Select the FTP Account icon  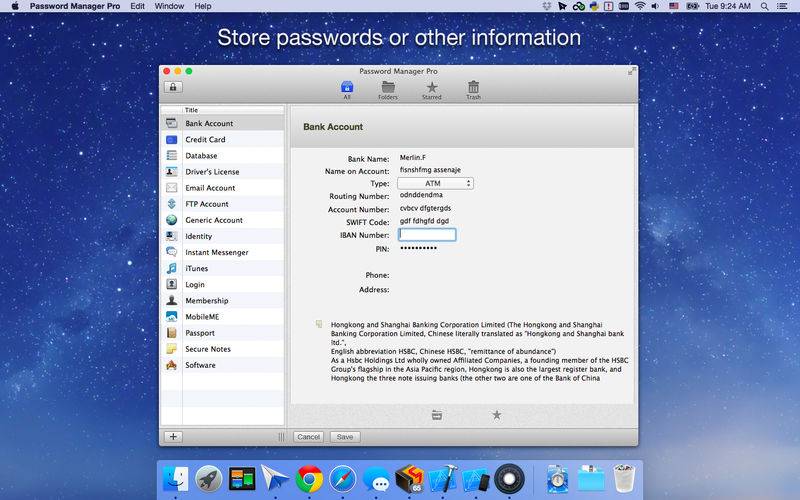pyautogui.click(x=171, y=204)
